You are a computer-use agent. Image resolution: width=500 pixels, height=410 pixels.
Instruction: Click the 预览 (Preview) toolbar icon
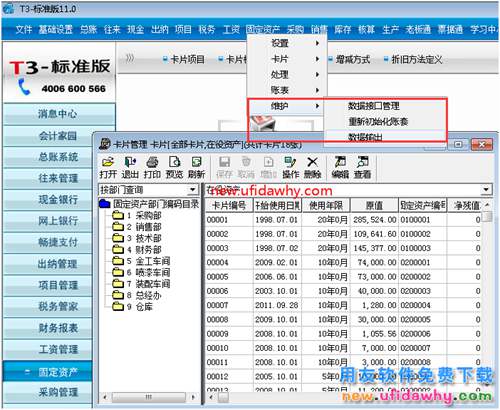[174, 167]
